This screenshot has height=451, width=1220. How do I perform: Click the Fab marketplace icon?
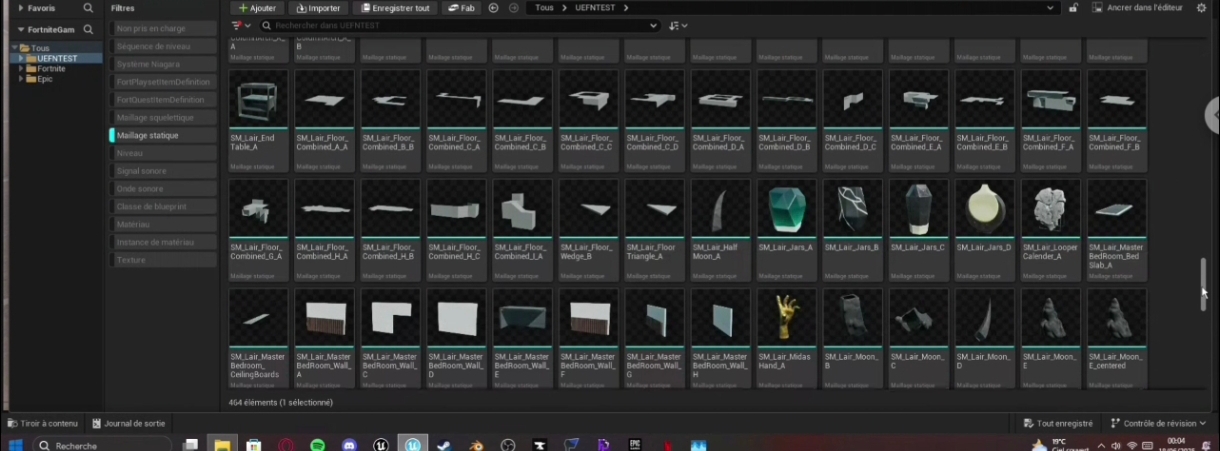click(x=452, y=8)
